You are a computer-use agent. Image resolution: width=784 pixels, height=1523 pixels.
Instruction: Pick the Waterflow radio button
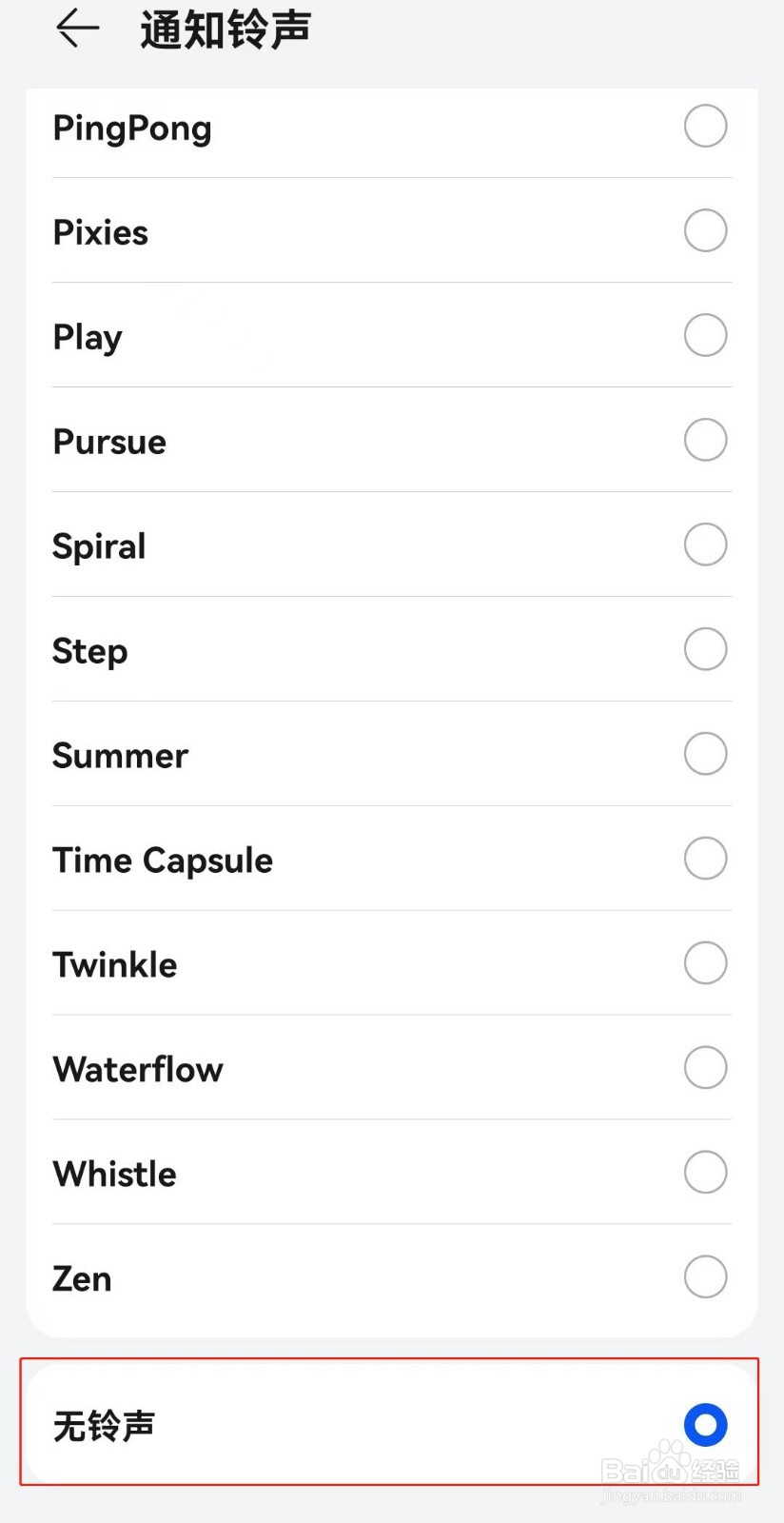[x=705, y=1069]
